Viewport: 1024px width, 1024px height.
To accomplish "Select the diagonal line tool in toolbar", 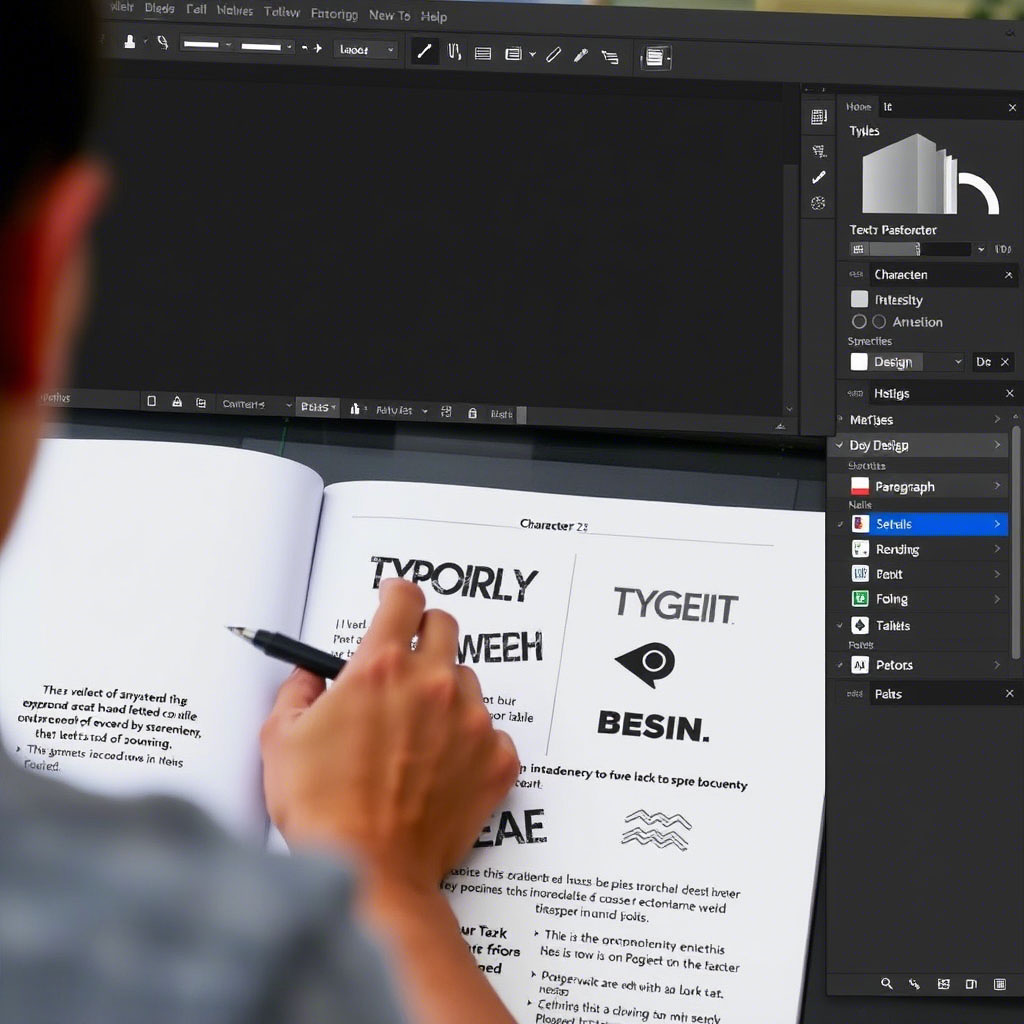I will [424, 52].
